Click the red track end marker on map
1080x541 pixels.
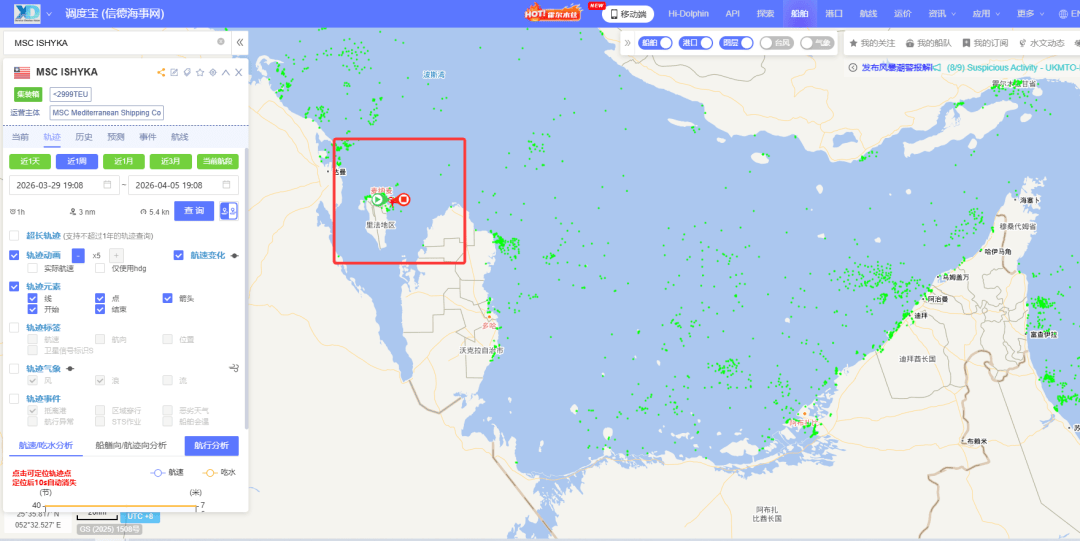pyautogui.click(x=404, y=199)
